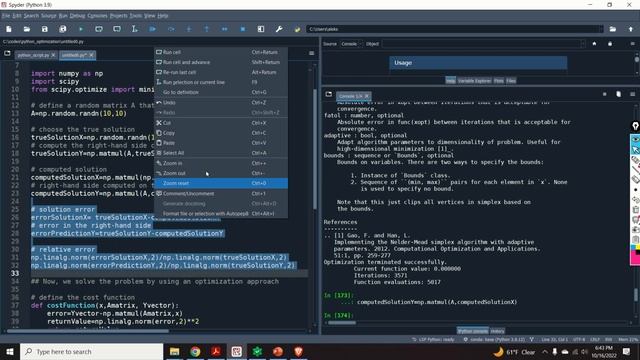The image size is (640, 360).
Task: Click Run cell and advance toolbar icon
Action: pos(117,29)
